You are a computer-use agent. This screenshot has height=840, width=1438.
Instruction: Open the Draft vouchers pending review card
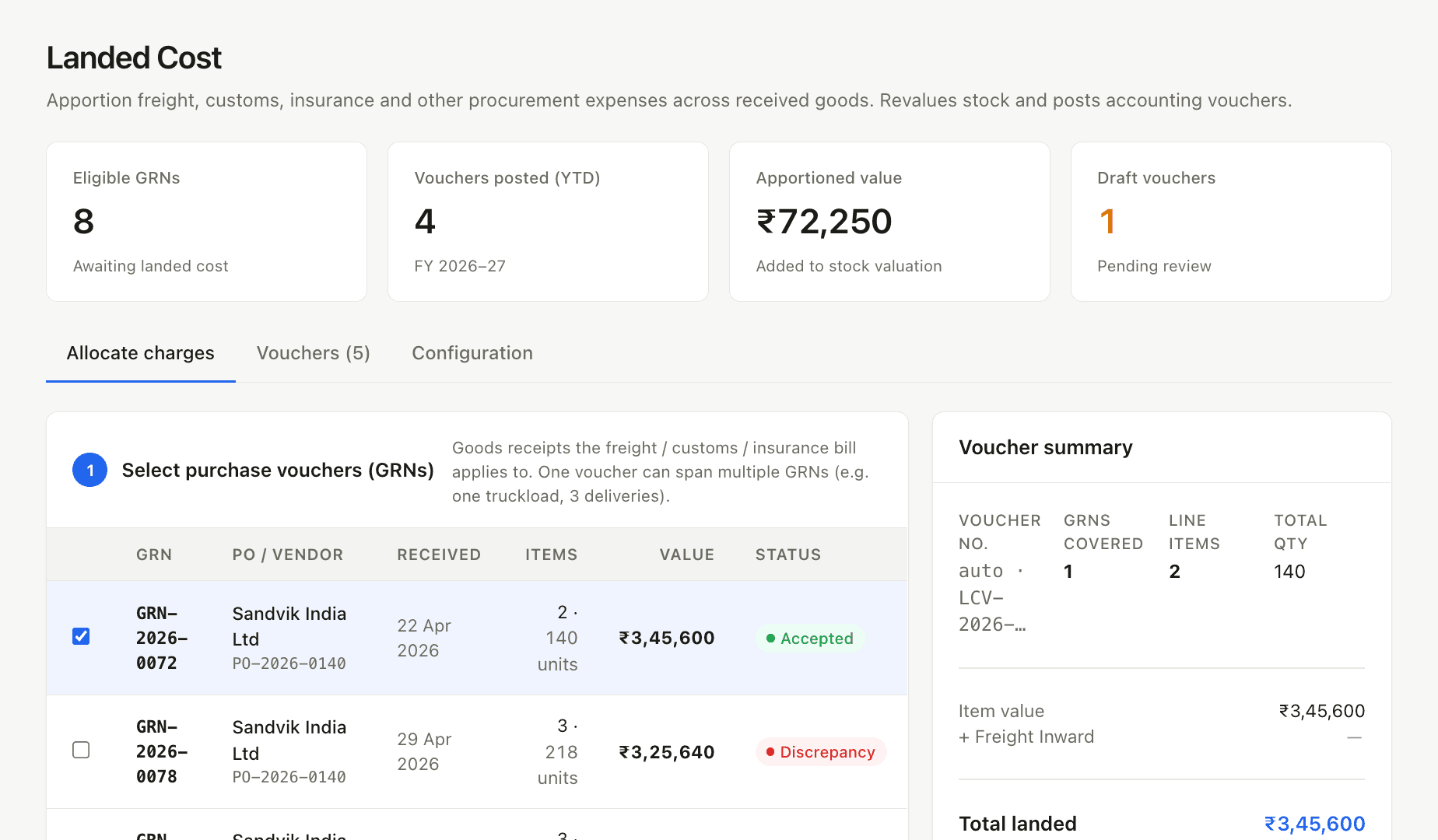(1231, 222)
